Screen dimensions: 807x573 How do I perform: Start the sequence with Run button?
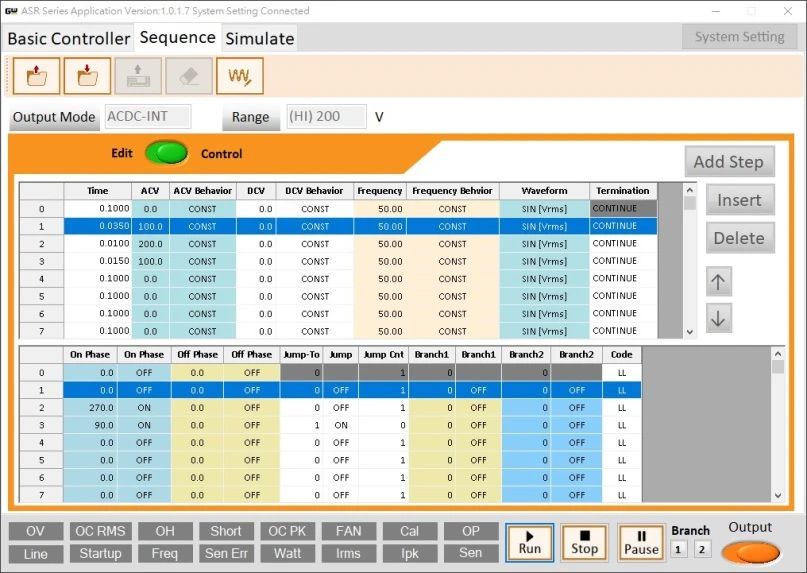(530, 543)
